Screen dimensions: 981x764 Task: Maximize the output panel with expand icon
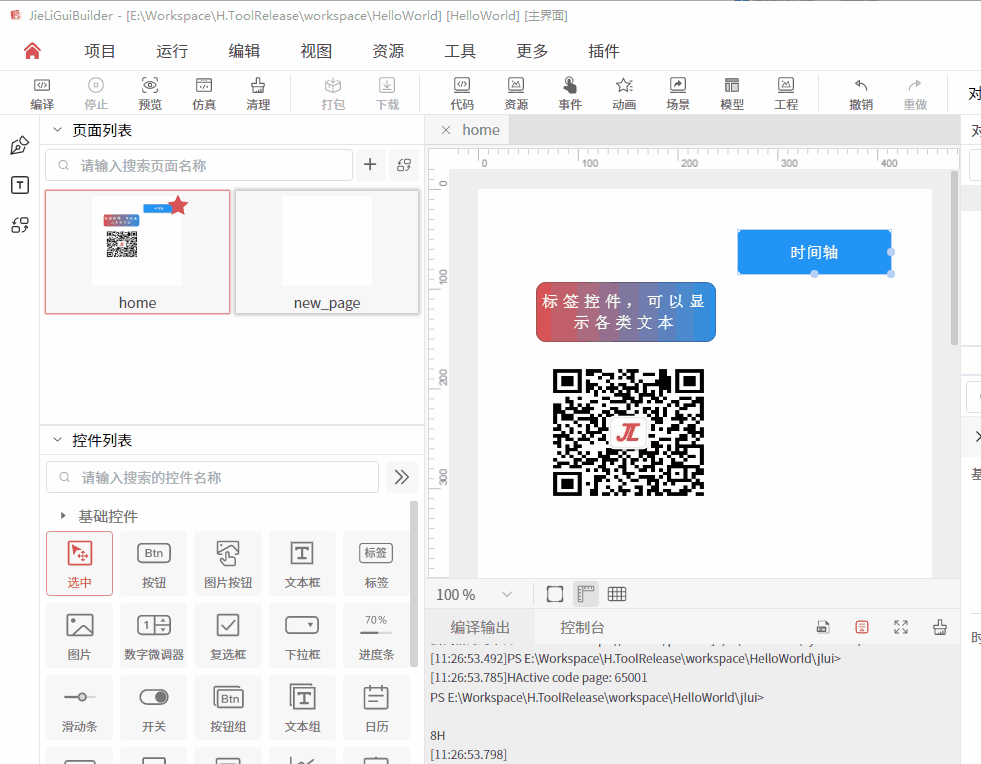(901, 627)
